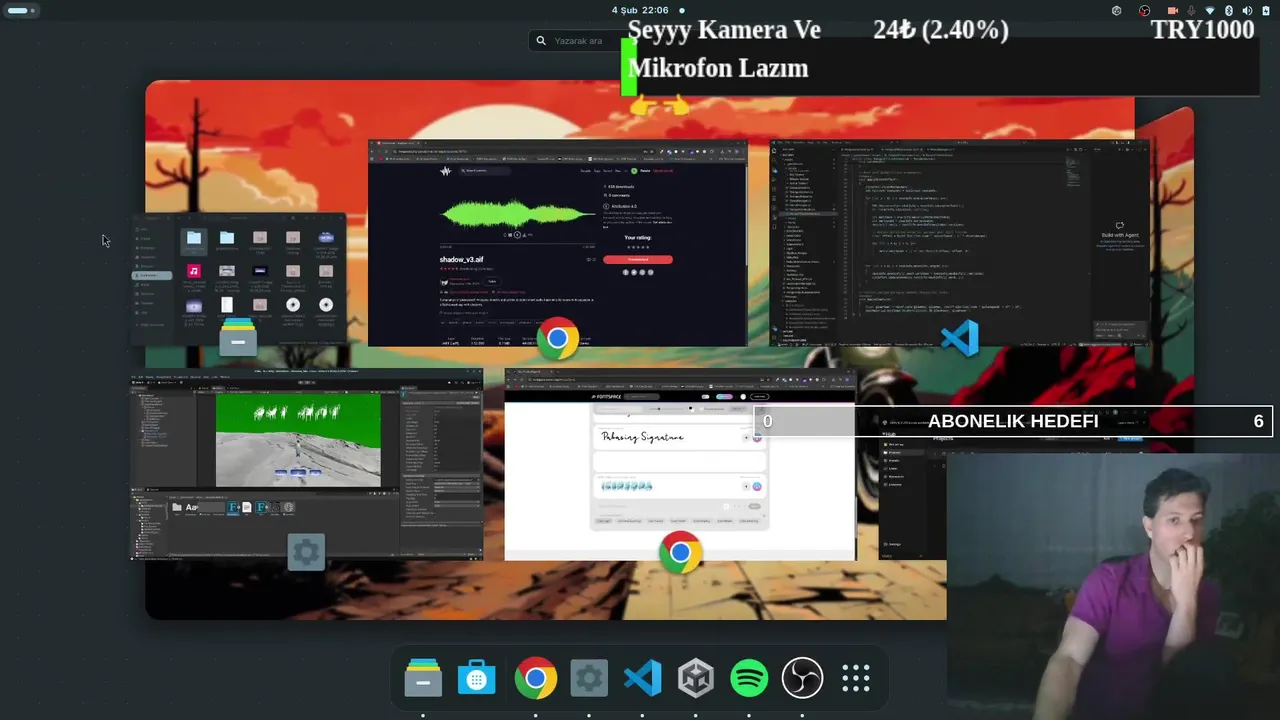Click the orange camera recording indicator
The image size is (1280, 720).
(1172, 11)
